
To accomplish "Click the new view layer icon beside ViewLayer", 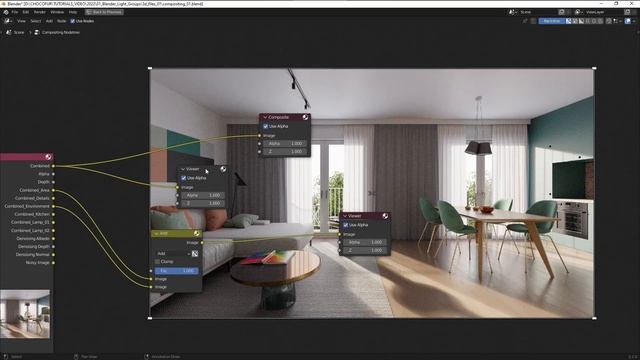I will 627,12.
